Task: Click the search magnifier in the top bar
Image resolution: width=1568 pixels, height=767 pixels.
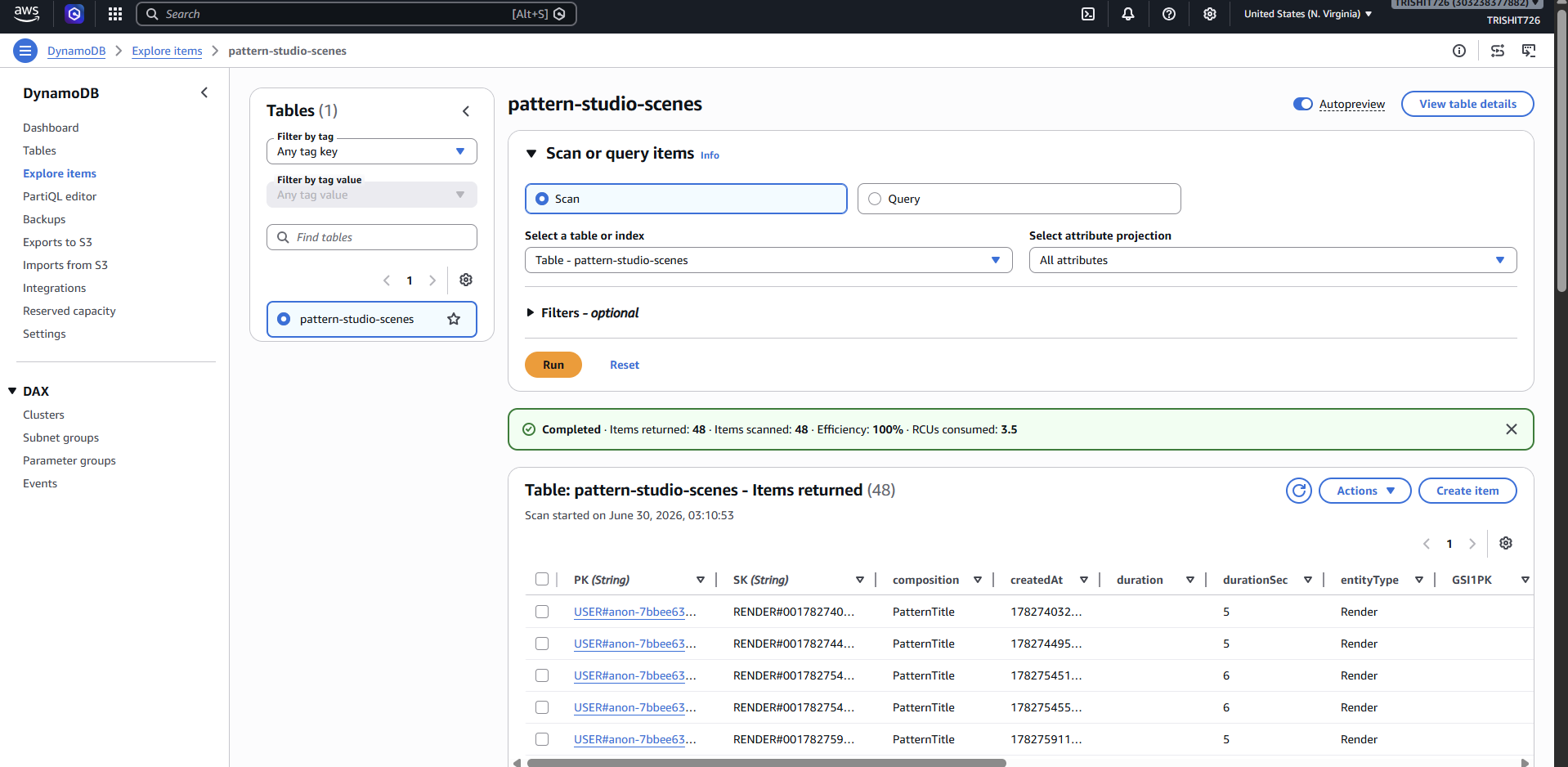Action: (152, 14)
